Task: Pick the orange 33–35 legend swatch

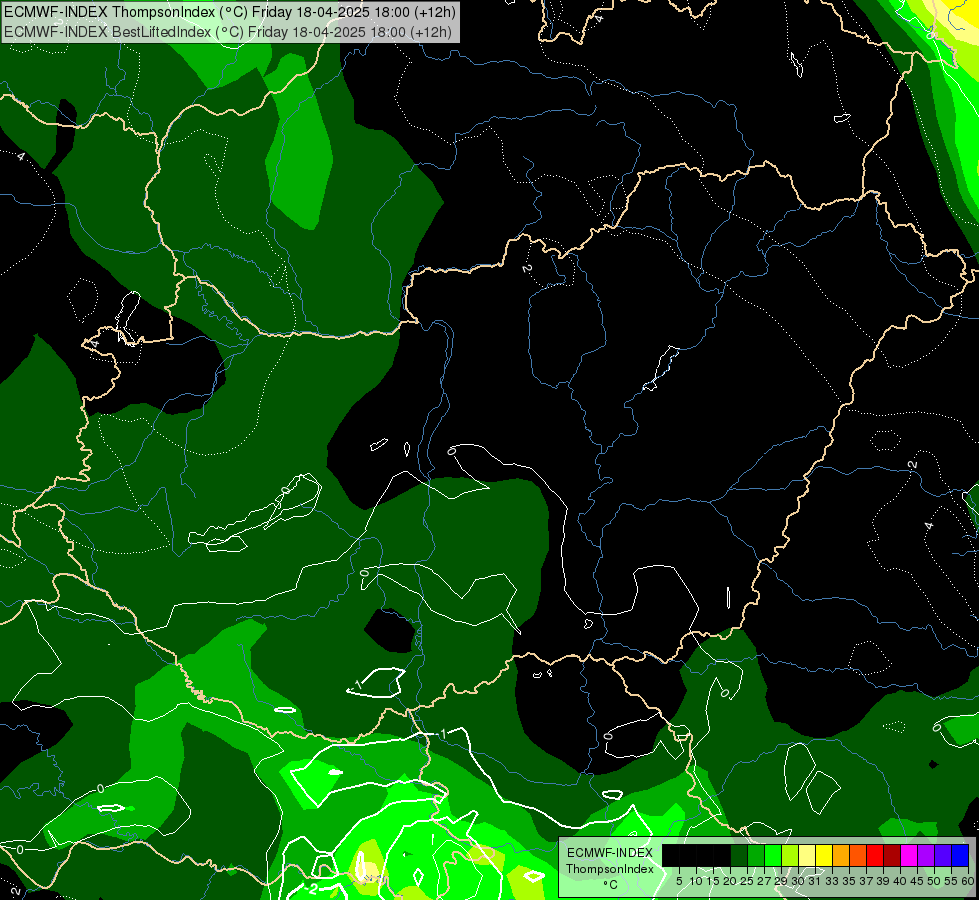Action: [841, 855]
